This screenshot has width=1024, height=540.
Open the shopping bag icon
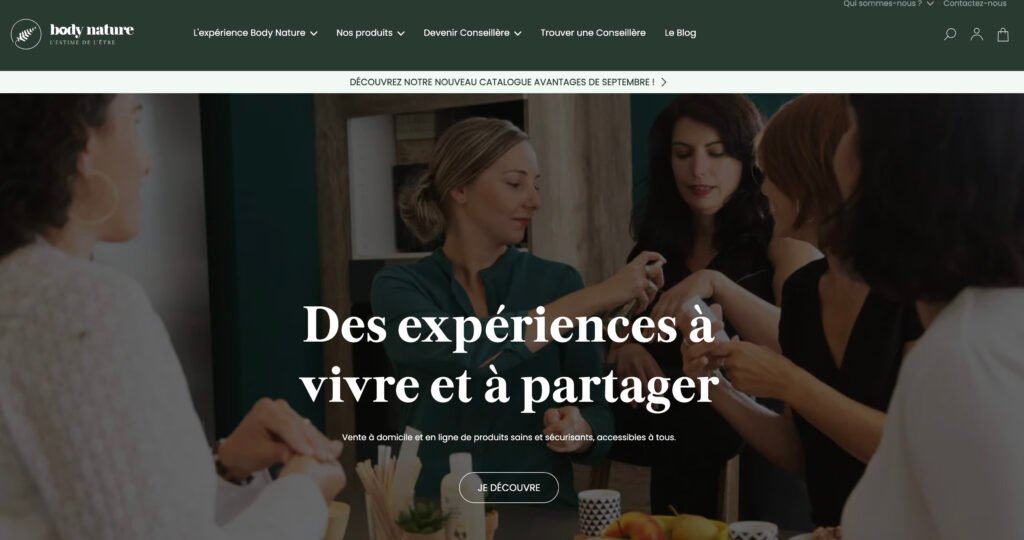1003,35
